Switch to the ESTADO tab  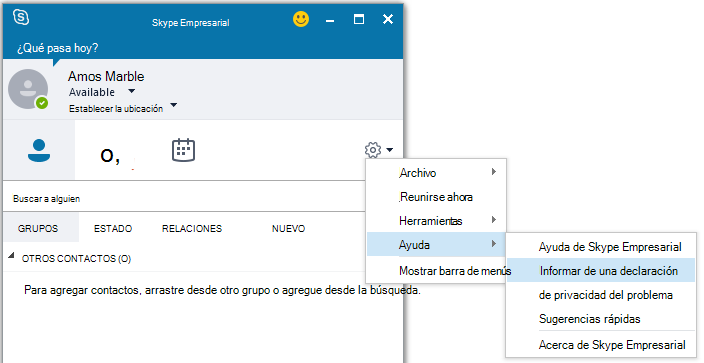point(113,228)
